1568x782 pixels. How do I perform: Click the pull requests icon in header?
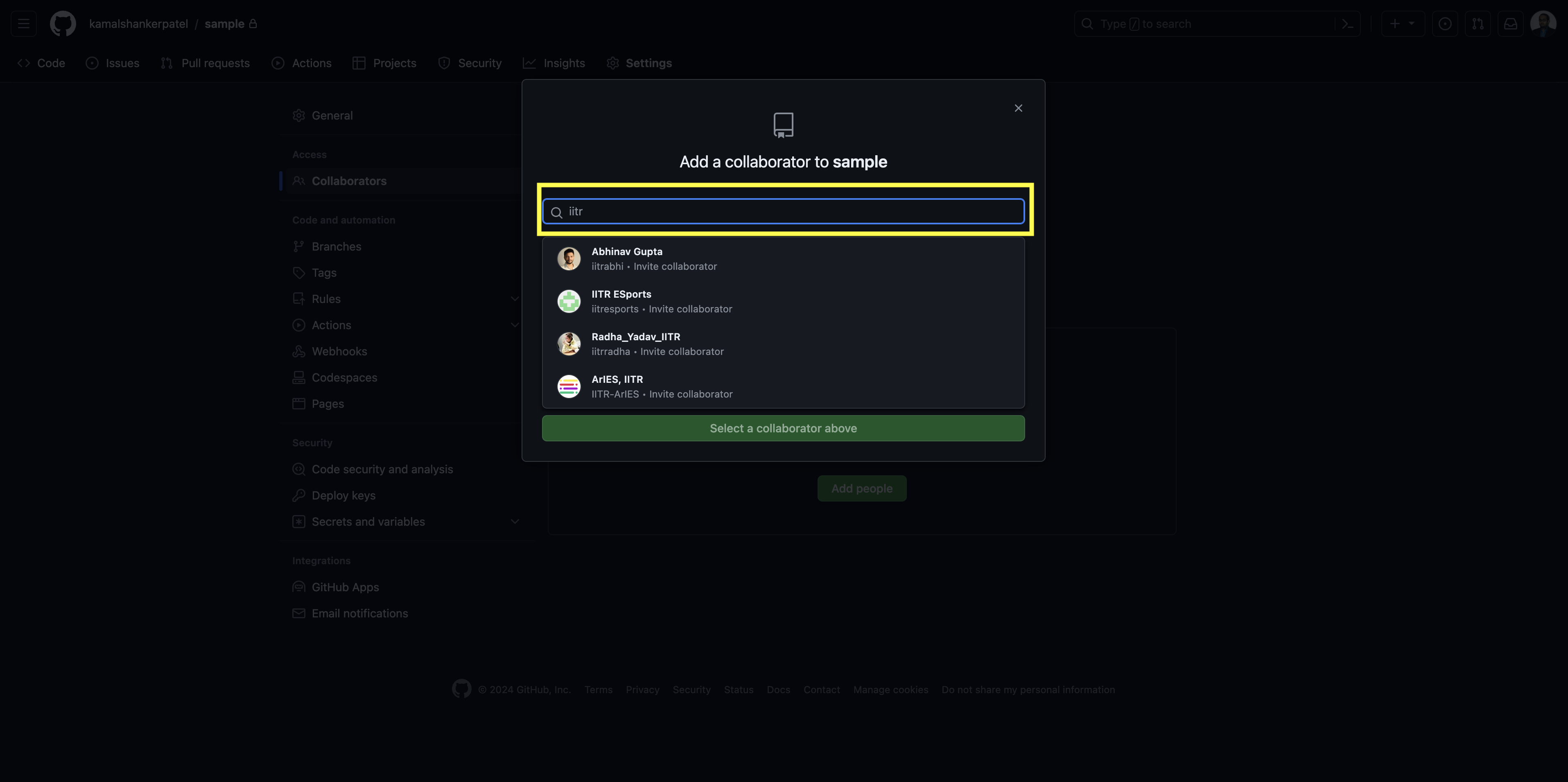point(1477,24)
